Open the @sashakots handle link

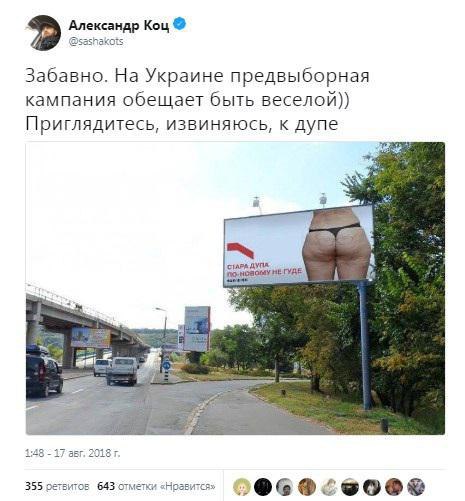pos(96,41)
